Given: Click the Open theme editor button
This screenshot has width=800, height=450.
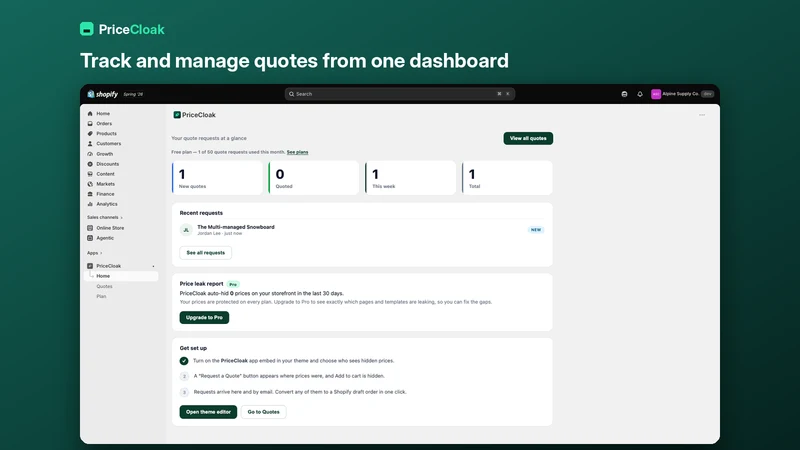Looking at the screenshot, I should (x=208, y=412).
